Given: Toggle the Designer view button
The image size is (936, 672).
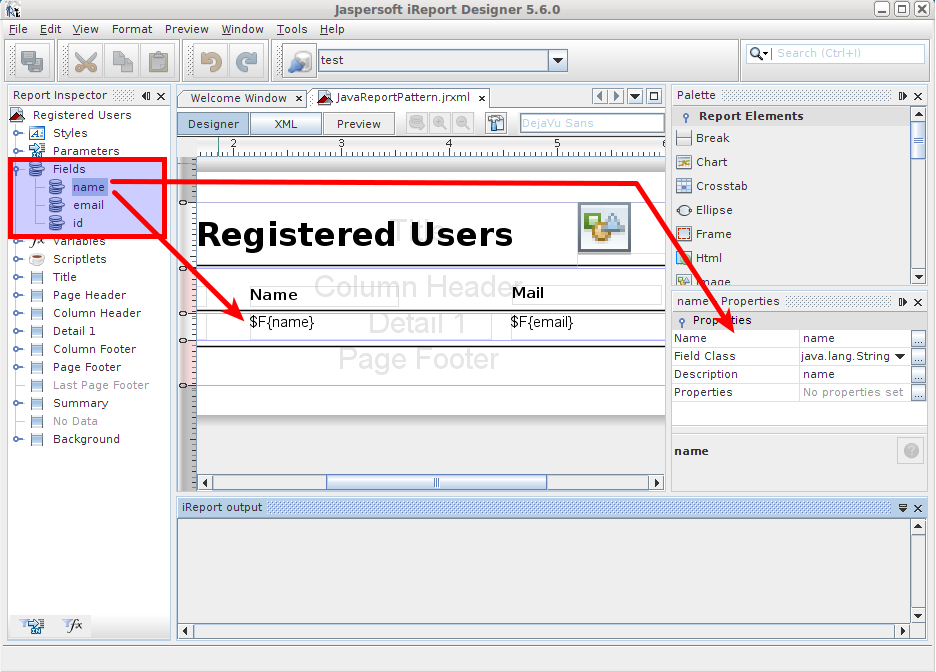Looking at the screenshot, I should click(x=213, y=124).
